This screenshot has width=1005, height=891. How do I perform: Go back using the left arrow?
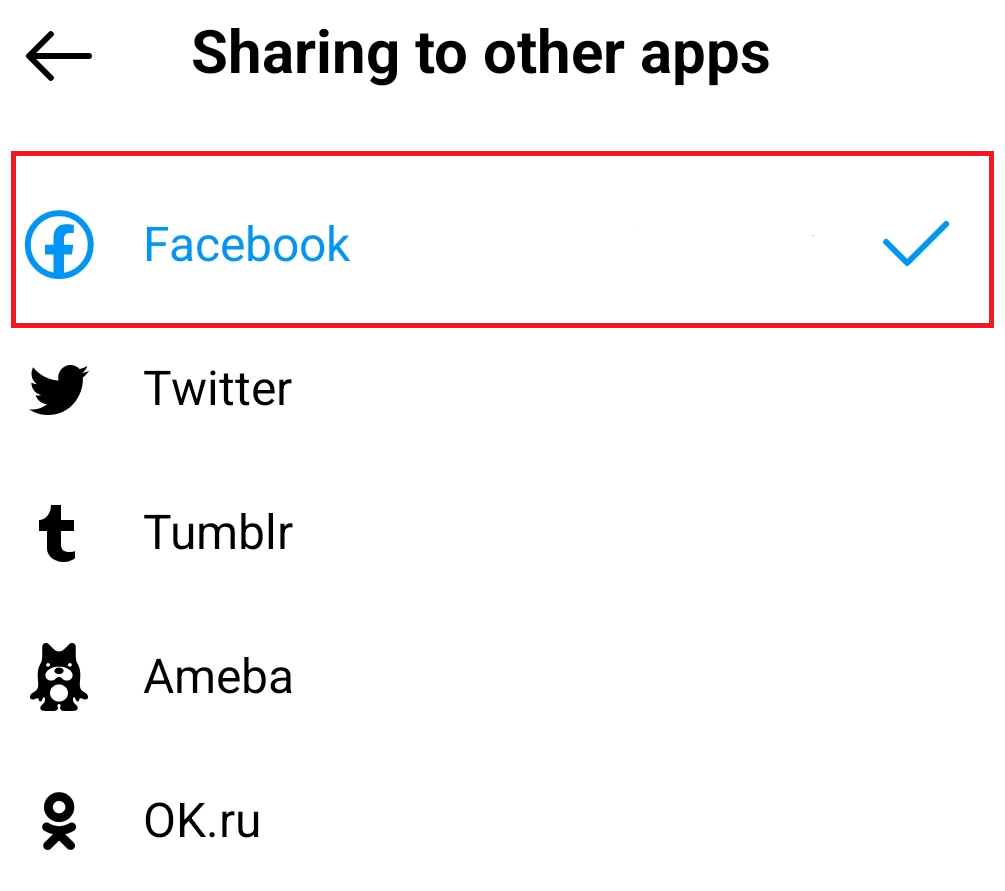coord(59,56)
